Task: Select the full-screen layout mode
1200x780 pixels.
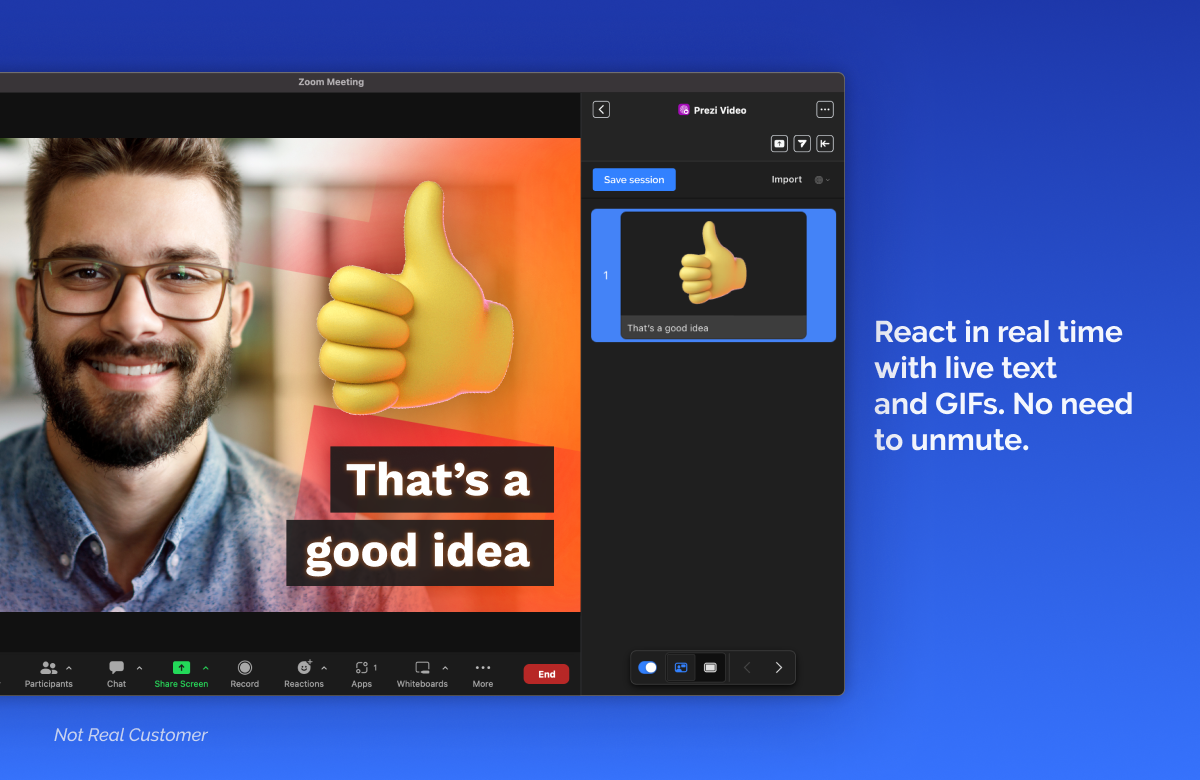Action: point(711,667)
